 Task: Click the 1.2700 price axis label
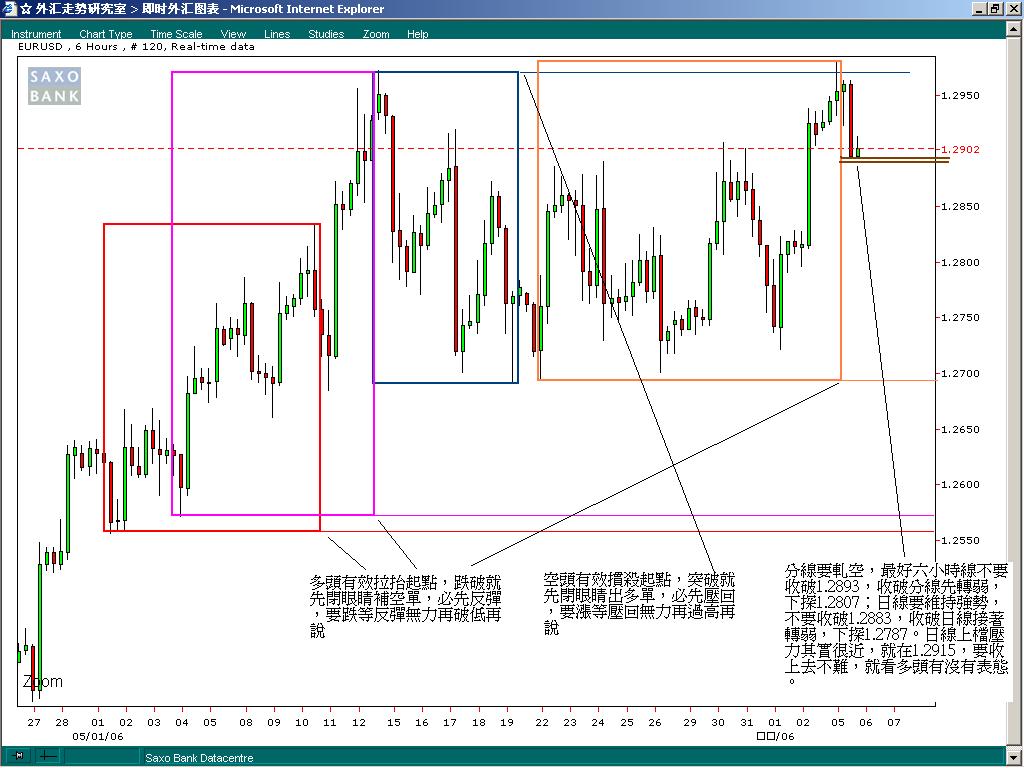click(960, 374)
